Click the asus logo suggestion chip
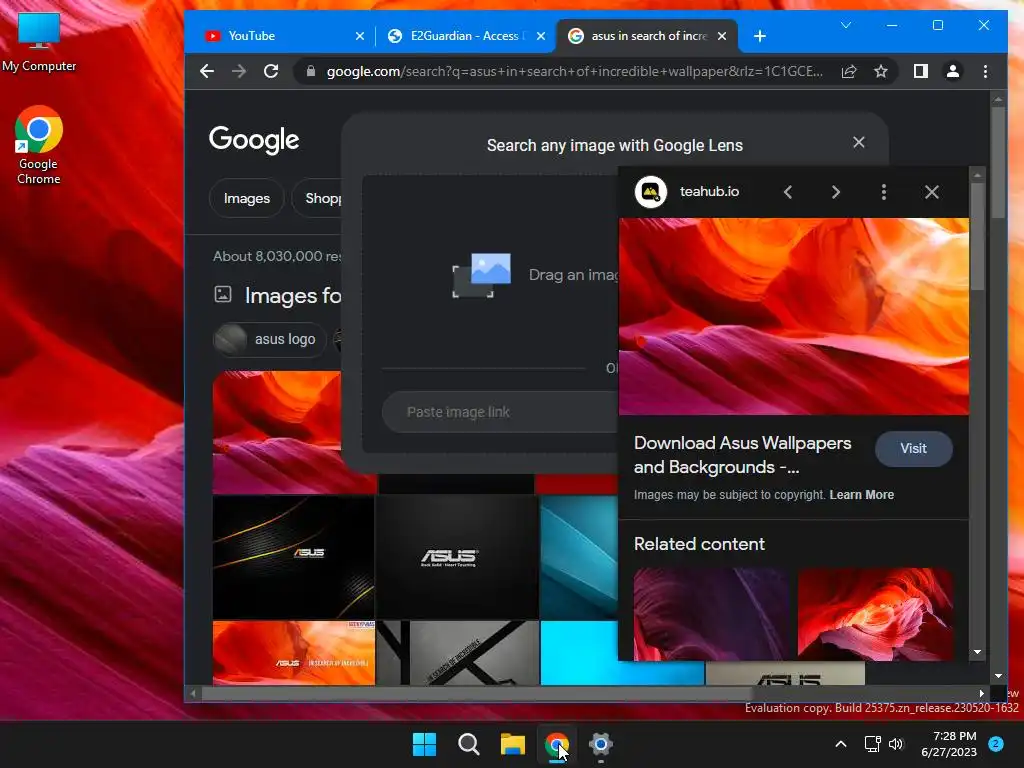 click(269, 340)
